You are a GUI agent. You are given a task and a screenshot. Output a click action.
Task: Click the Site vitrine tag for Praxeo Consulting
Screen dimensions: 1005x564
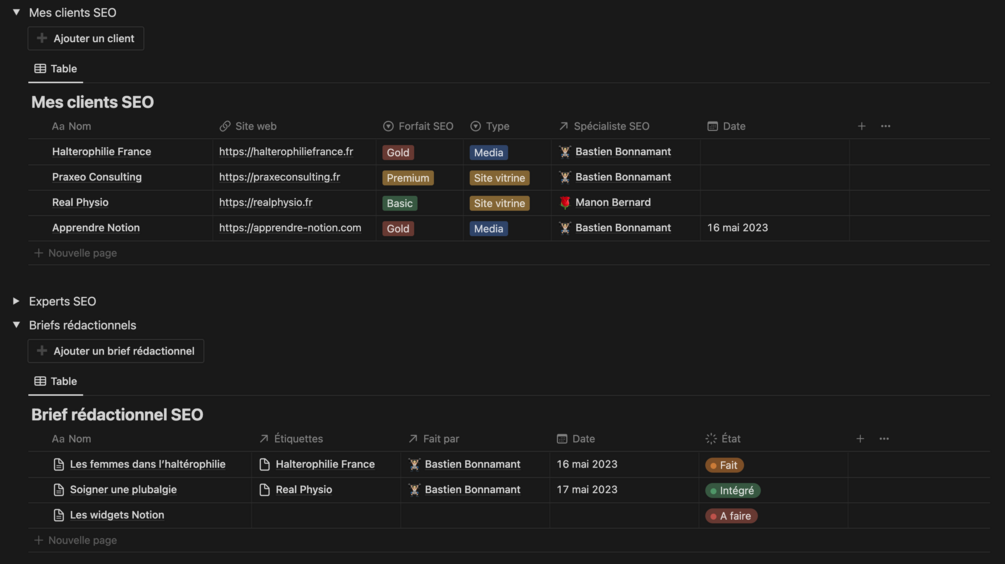point(499,178)
